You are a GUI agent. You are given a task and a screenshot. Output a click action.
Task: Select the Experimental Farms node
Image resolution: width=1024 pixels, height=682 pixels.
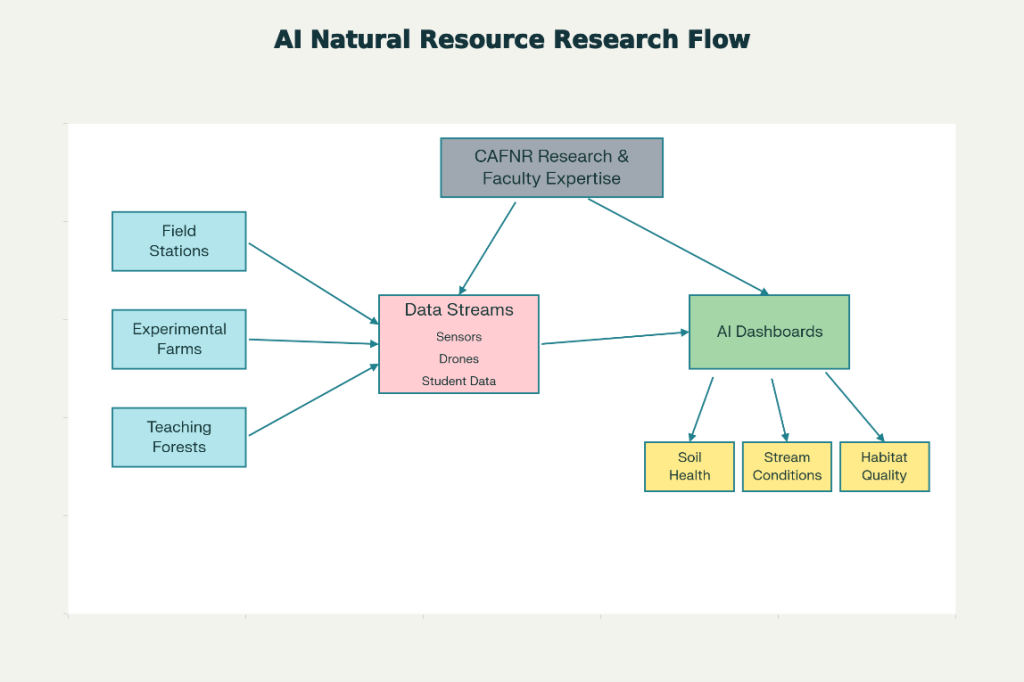(x=179, y=339)
